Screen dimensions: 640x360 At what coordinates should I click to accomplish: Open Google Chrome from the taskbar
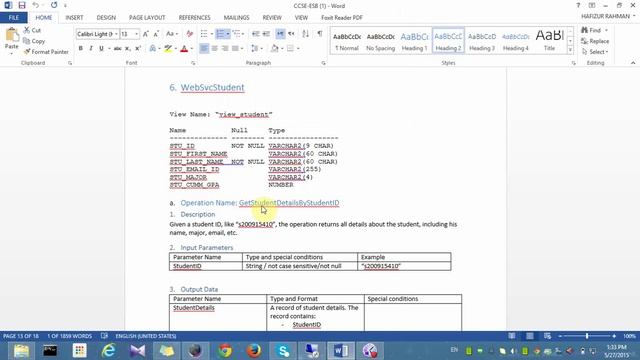click(224, 351)
